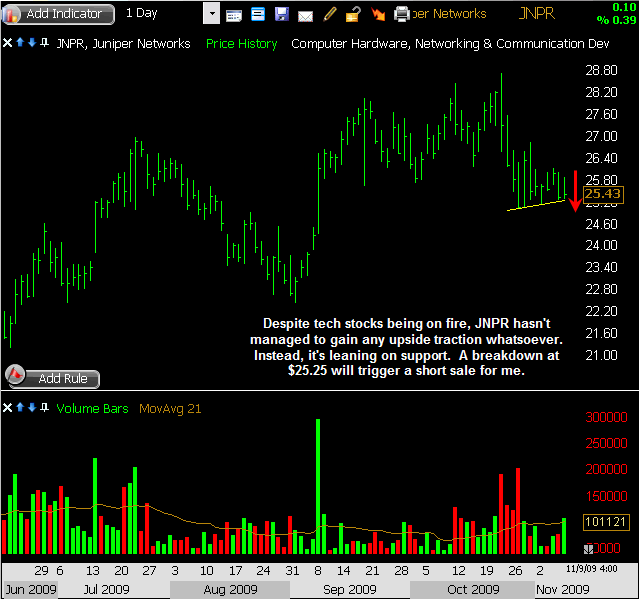Close the Volume Bars pane with X

[8, 408]
